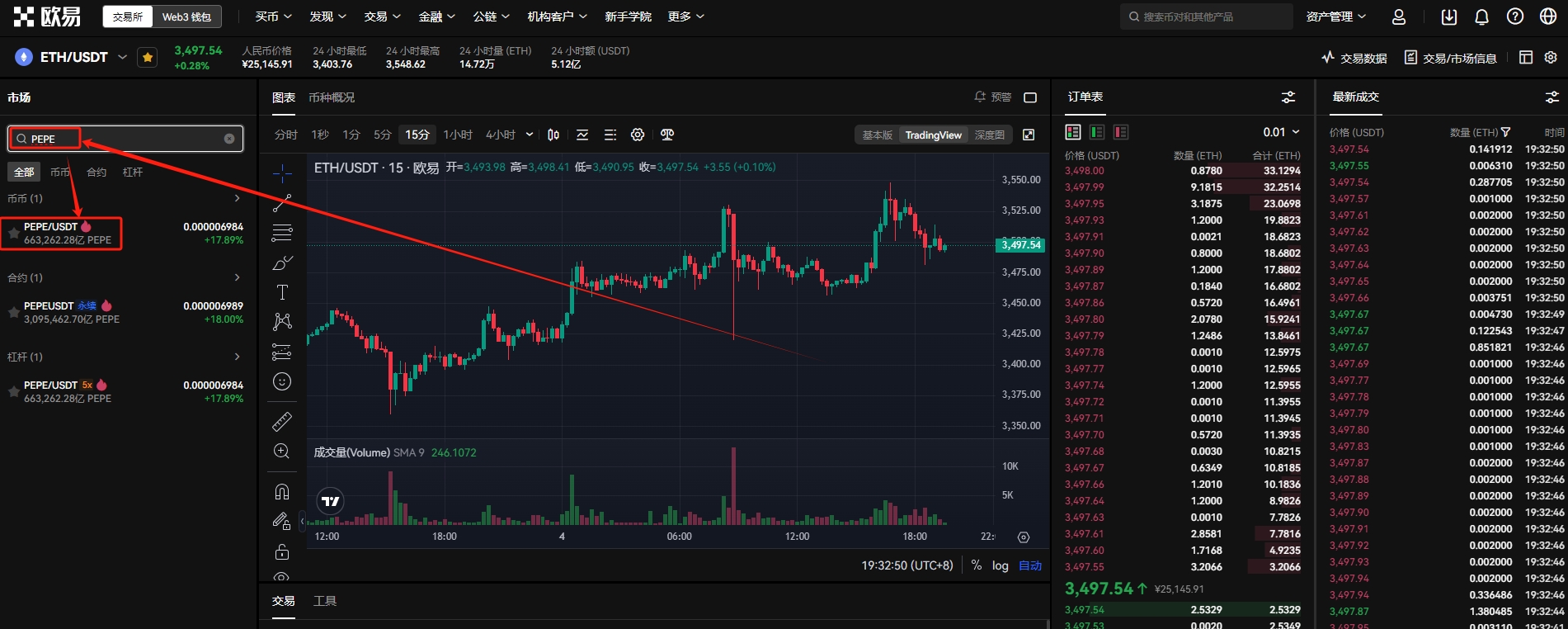This screenshot has width=1568, height=629.
Task: Open latest trades settings icon
Action: (x=1552, y=97)
